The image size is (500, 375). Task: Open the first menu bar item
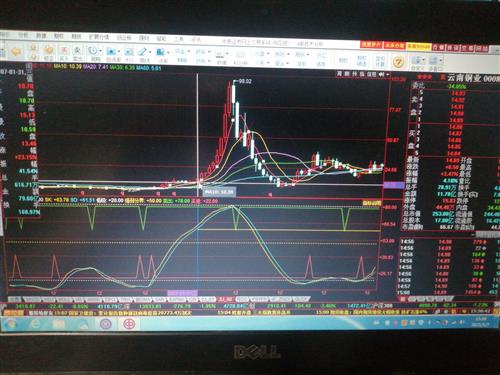tap(5, 35)
